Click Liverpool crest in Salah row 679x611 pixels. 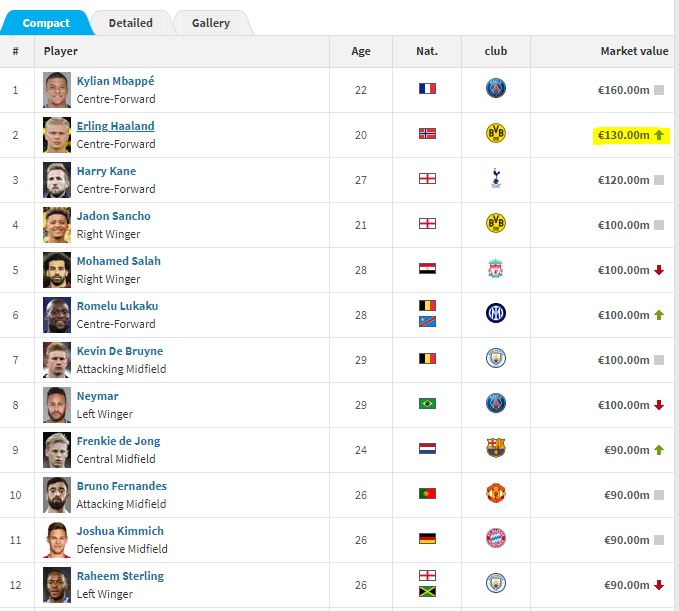tap(496, 269)
